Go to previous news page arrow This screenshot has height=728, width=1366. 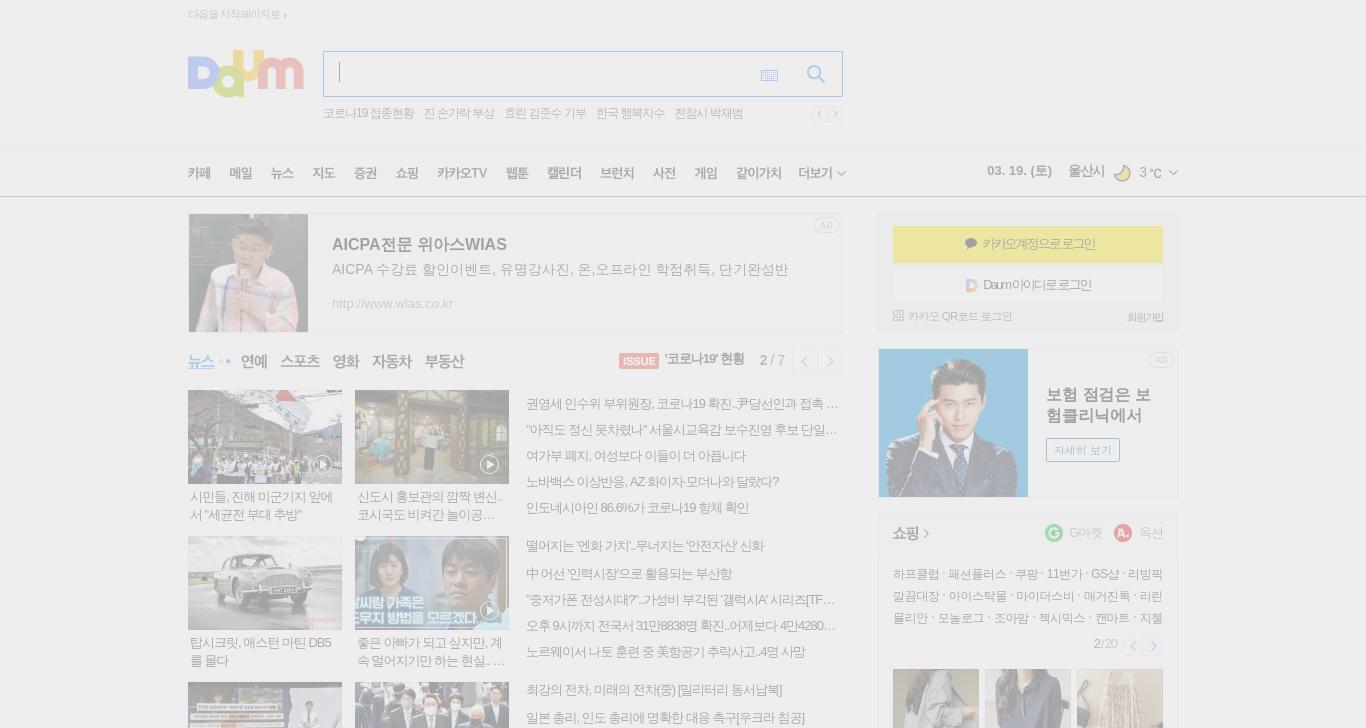point(804,361)
